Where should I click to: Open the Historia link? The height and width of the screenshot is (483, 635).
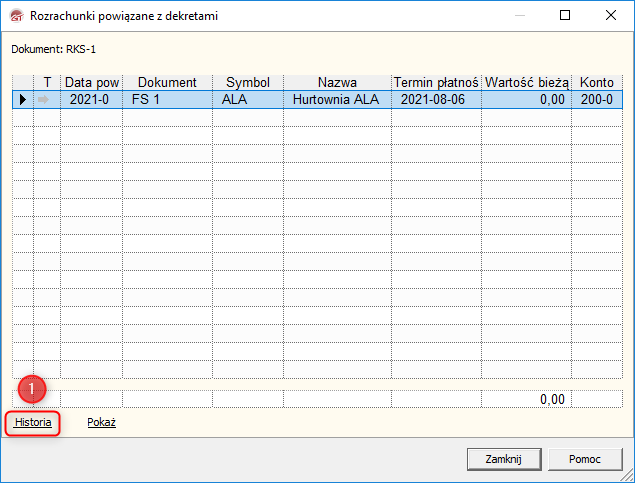coord(33,422)
